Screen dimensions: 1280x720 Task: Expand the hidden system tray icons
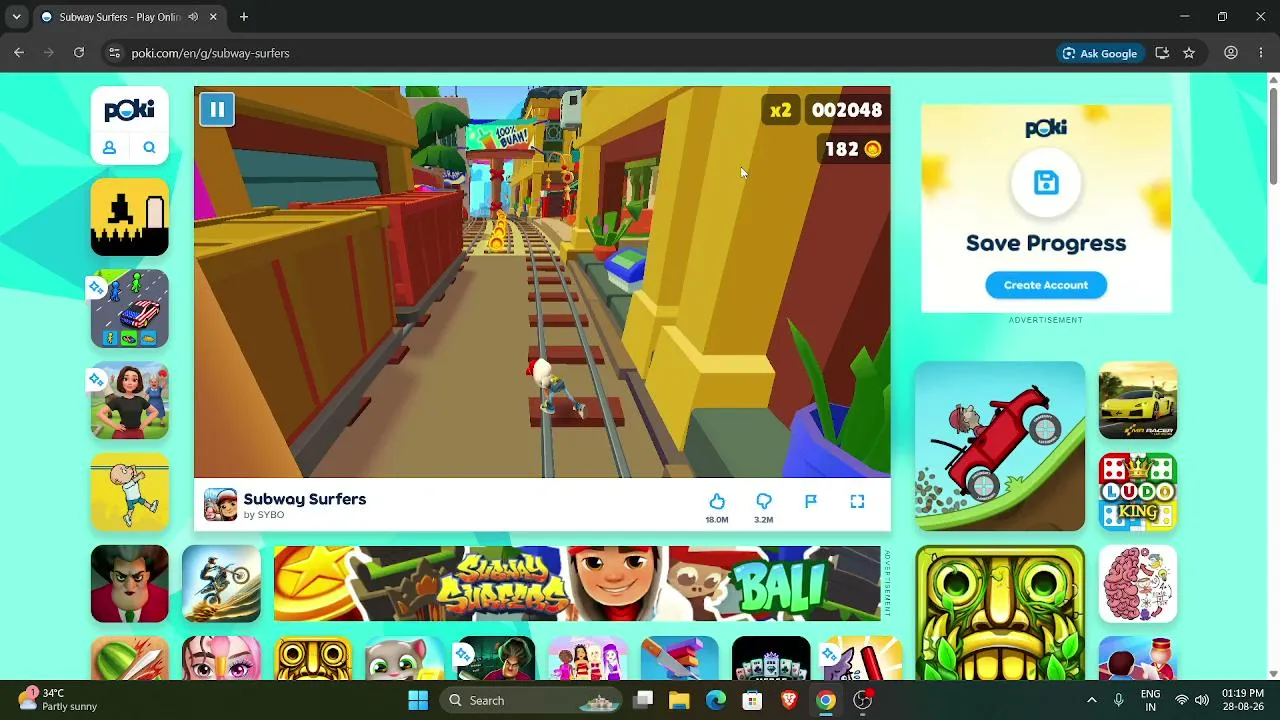1091,700
